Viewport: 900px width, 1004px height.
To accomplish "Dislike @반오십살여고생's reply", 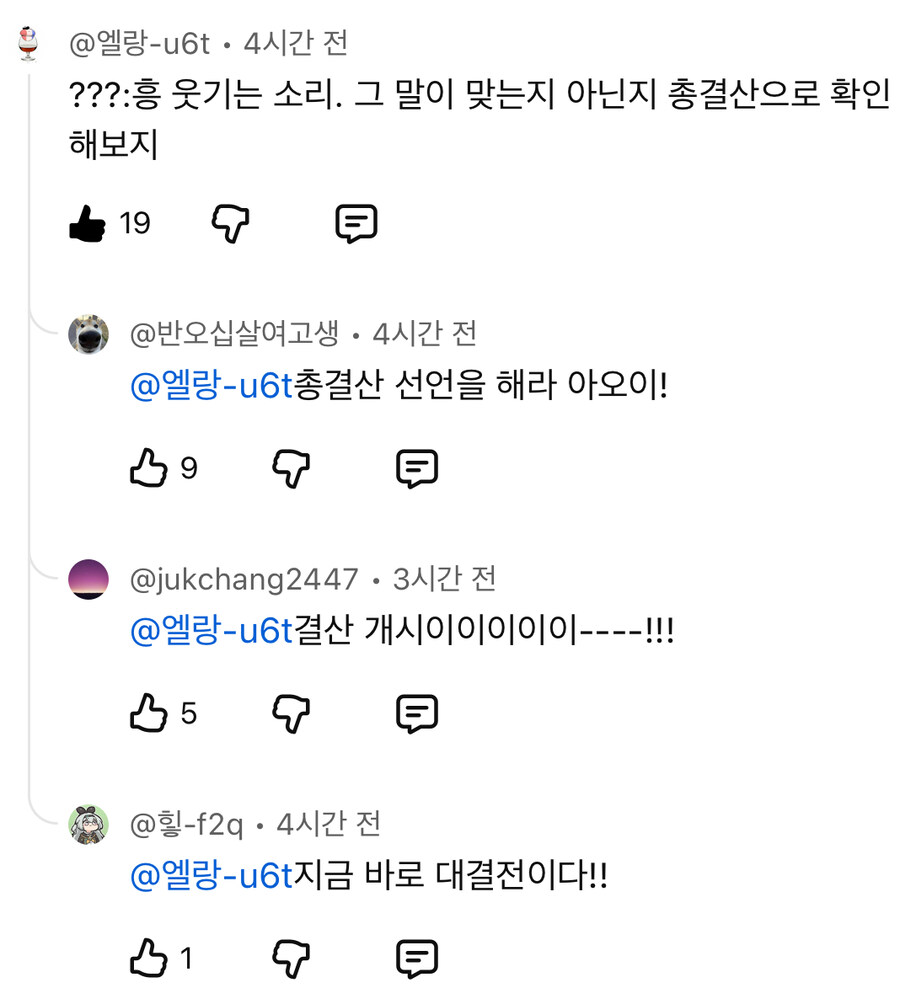I will (290, 467).
